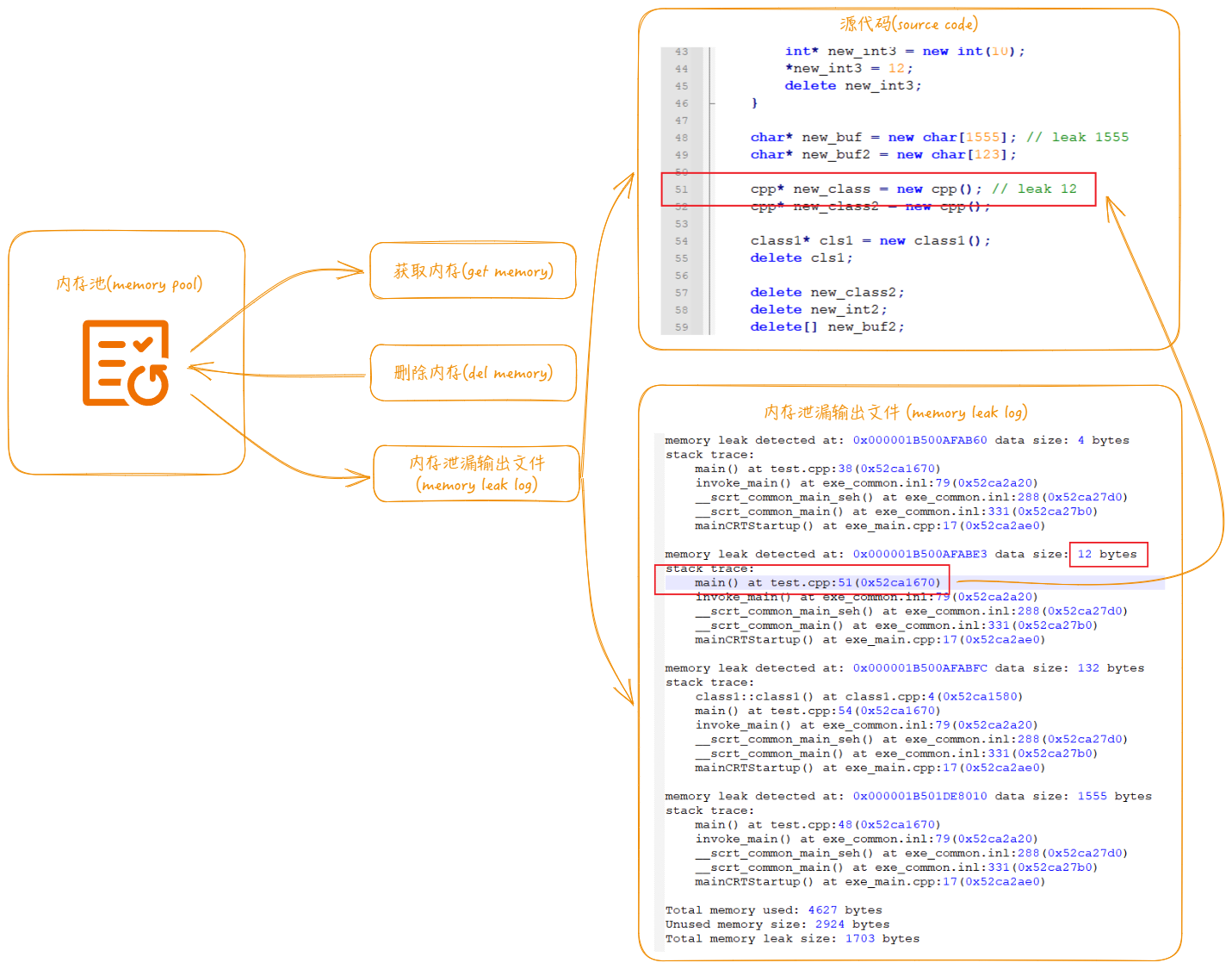The width and height of the screenshot is (1232, 969).
Task: Click log line 'main() at test.cpp:54'
Action: pos(818,711)
